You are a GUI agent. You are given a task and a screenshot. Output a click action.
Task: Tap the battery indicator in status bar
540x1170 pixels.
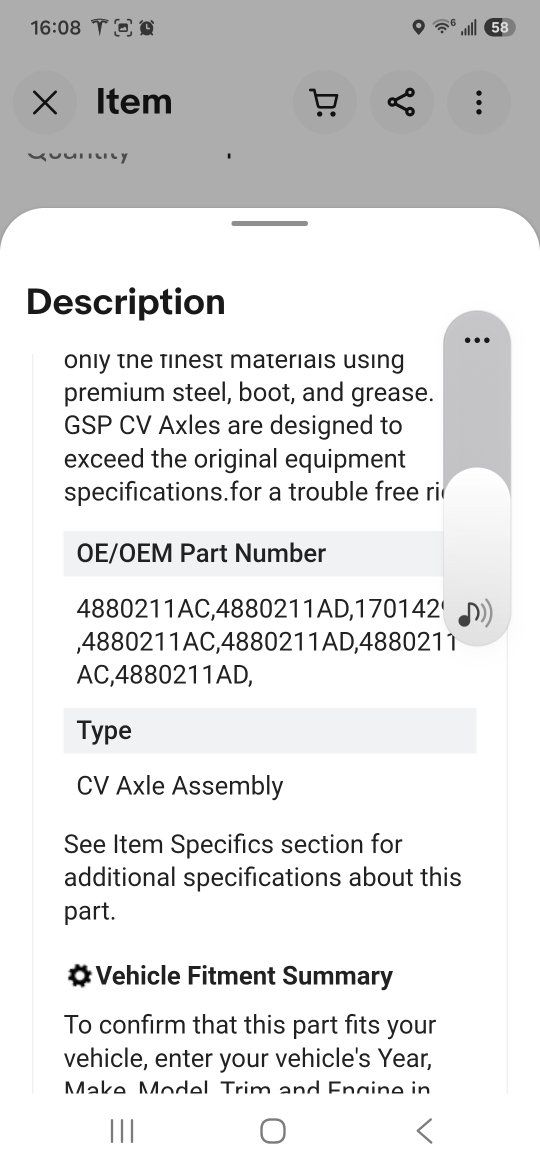pos(499,28)
